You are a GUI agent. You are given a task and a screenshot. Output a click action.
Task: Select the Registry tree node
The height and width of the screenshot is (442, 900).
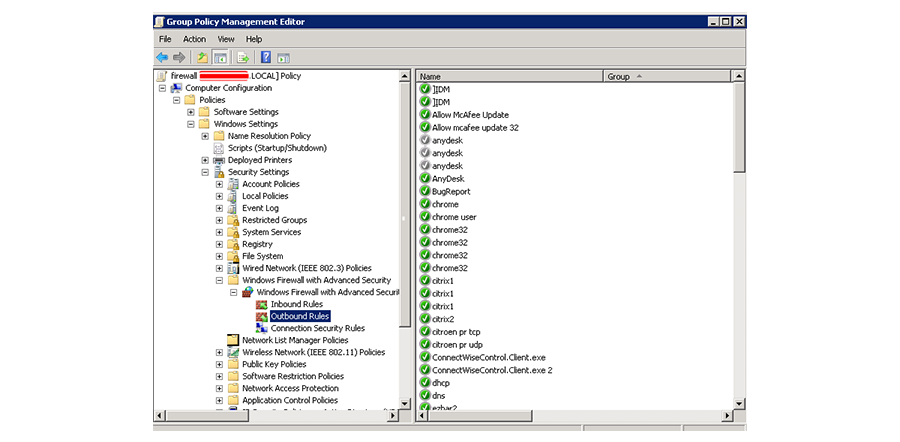pyautogui.click(x=257, y=245)
